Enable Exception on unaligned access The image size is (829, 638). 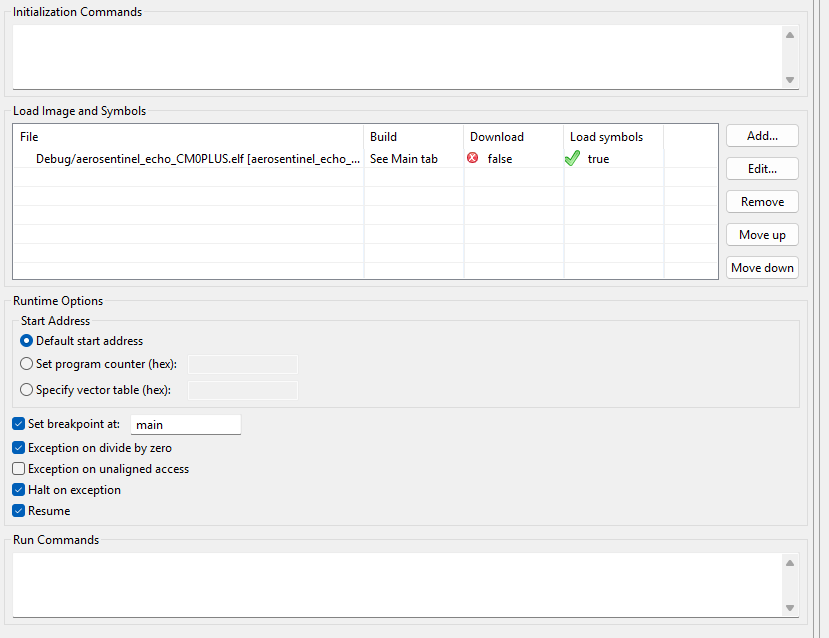pos(19,469)
